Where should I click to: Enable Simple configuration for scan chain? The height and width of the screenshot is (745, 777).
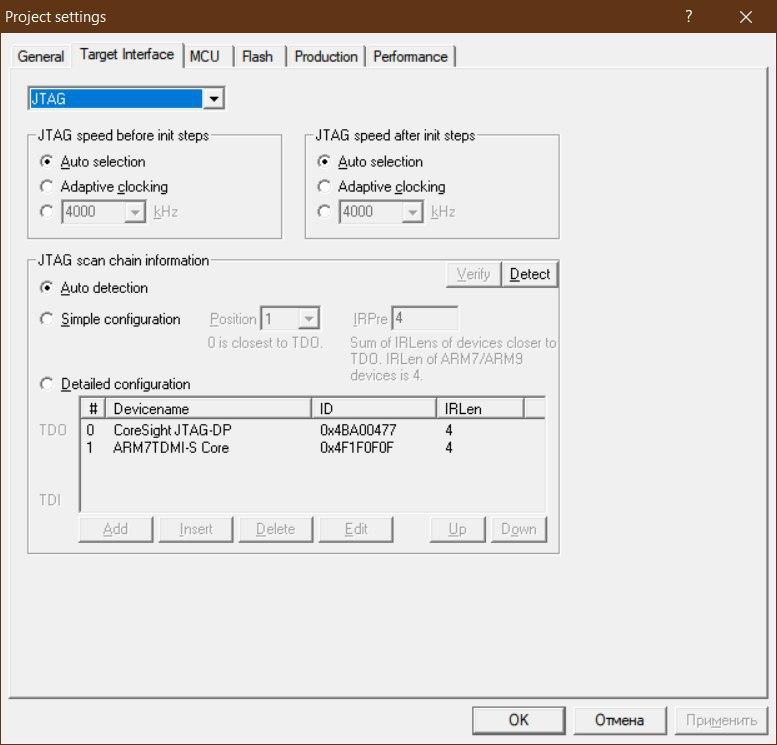coord(46,319)
